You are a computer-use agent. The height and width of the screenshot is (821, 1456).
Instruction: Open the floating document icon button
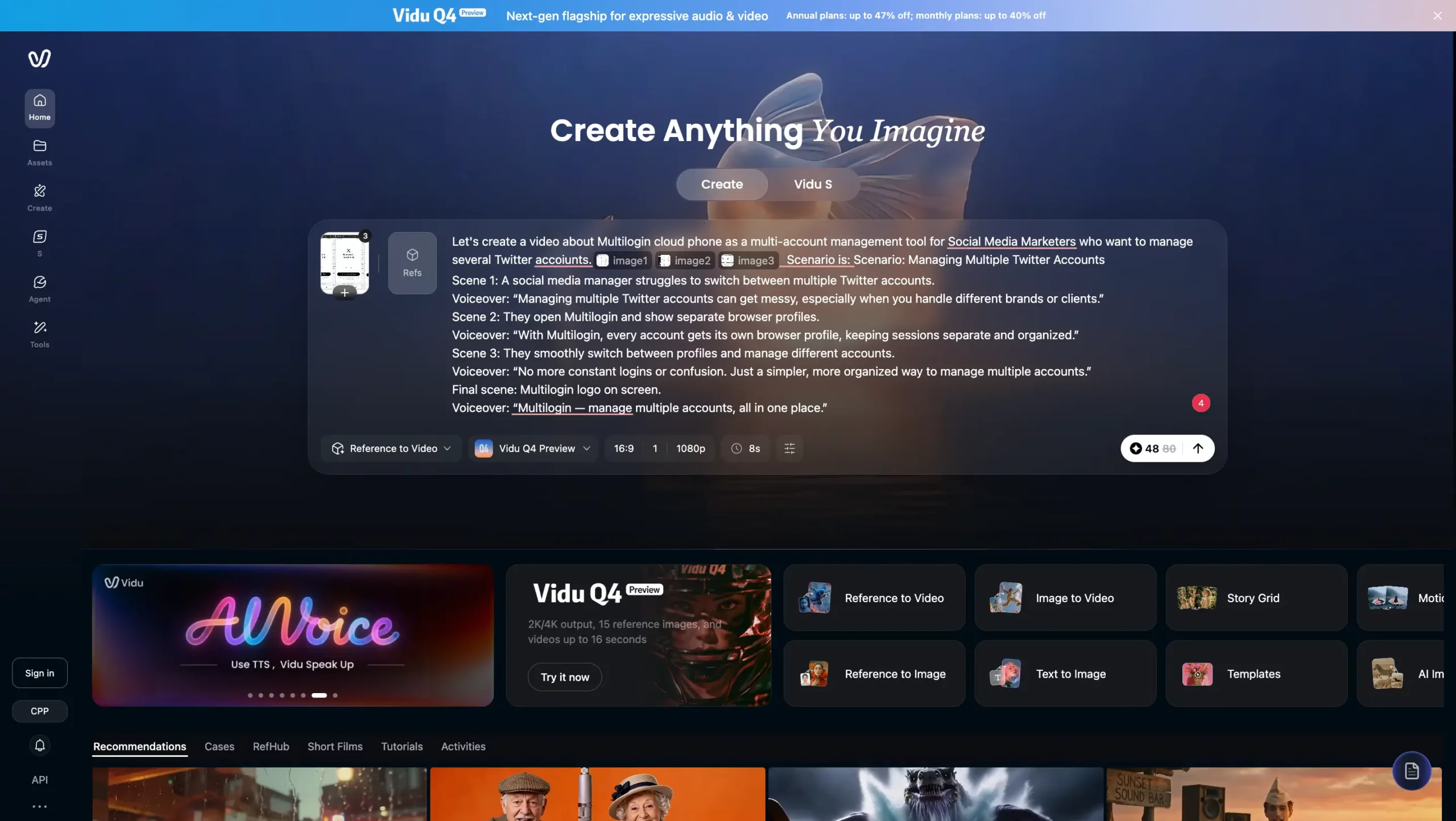(x=1412, y=771)
